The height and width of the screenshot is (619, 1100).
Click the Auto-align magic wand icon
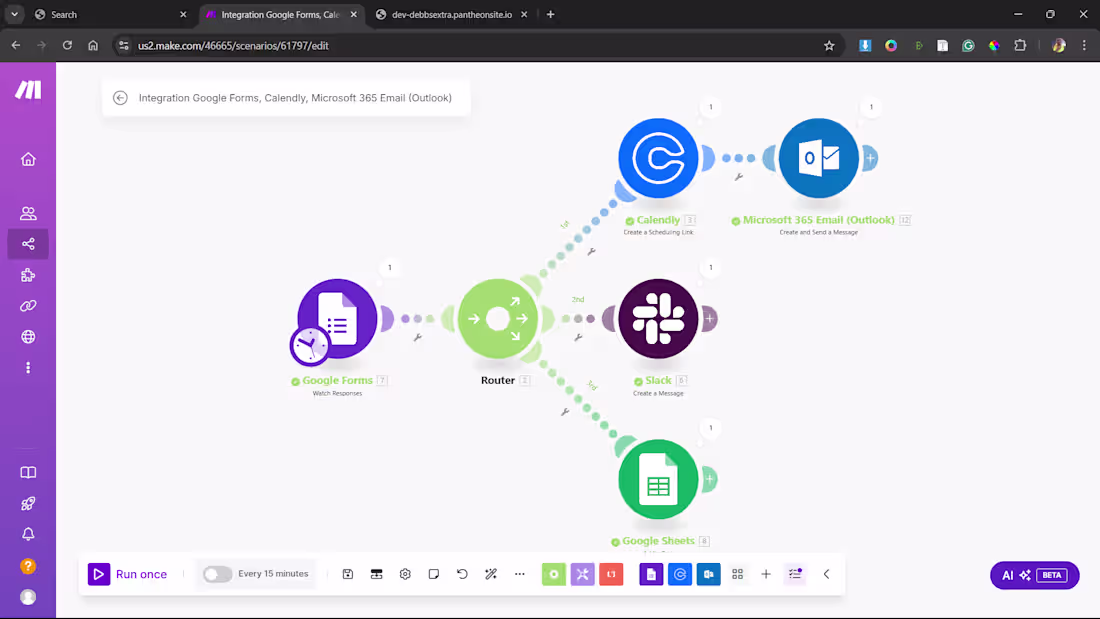(x=491, y=574)
